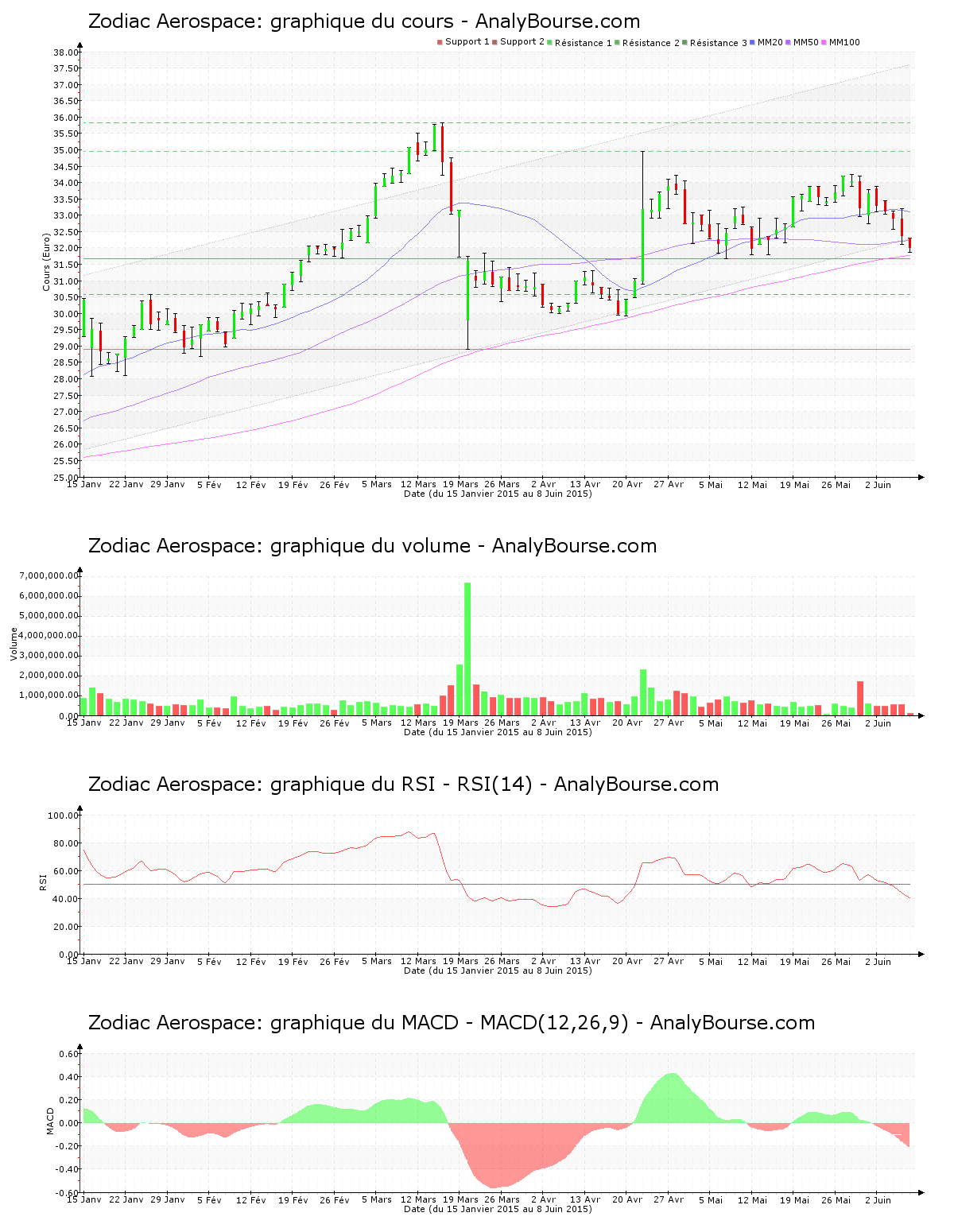Click the date range caption under MACD chart
Viewport: 954px width, 1232px height.
498,1209
